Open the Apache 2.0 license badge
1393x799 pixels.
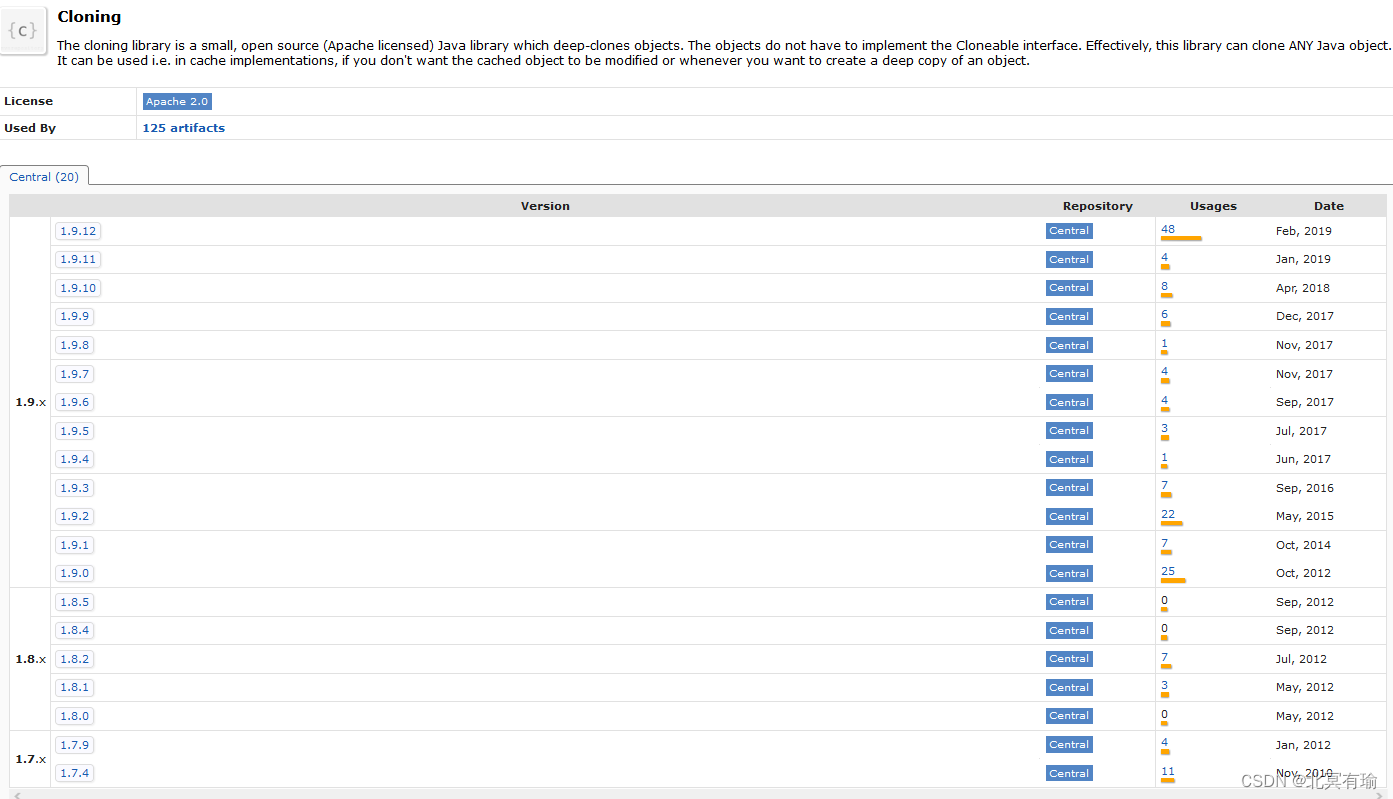pyautogui.click(x=177, y=102)
